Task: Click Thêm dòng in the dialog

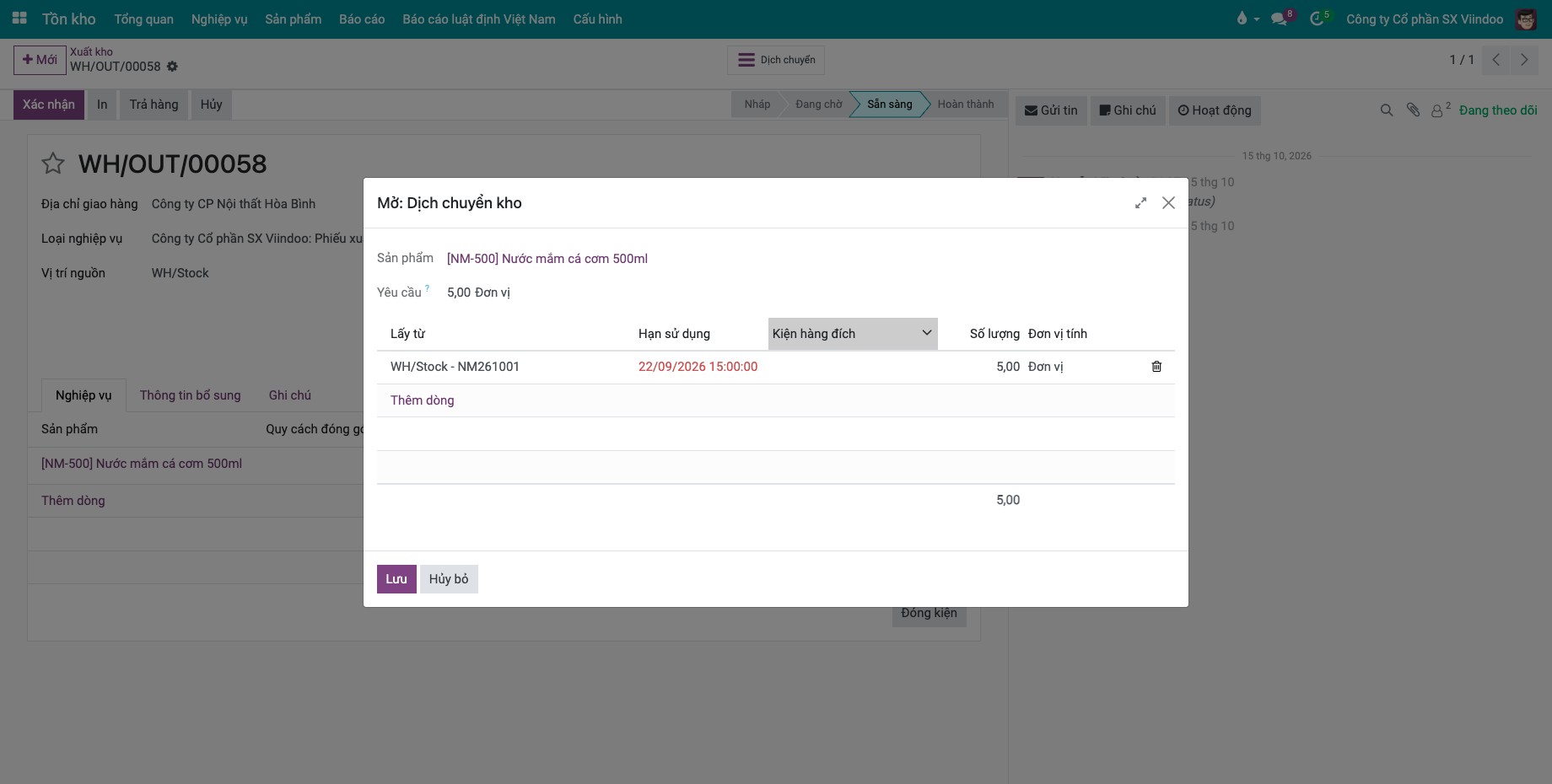Action: coord(422,400)
